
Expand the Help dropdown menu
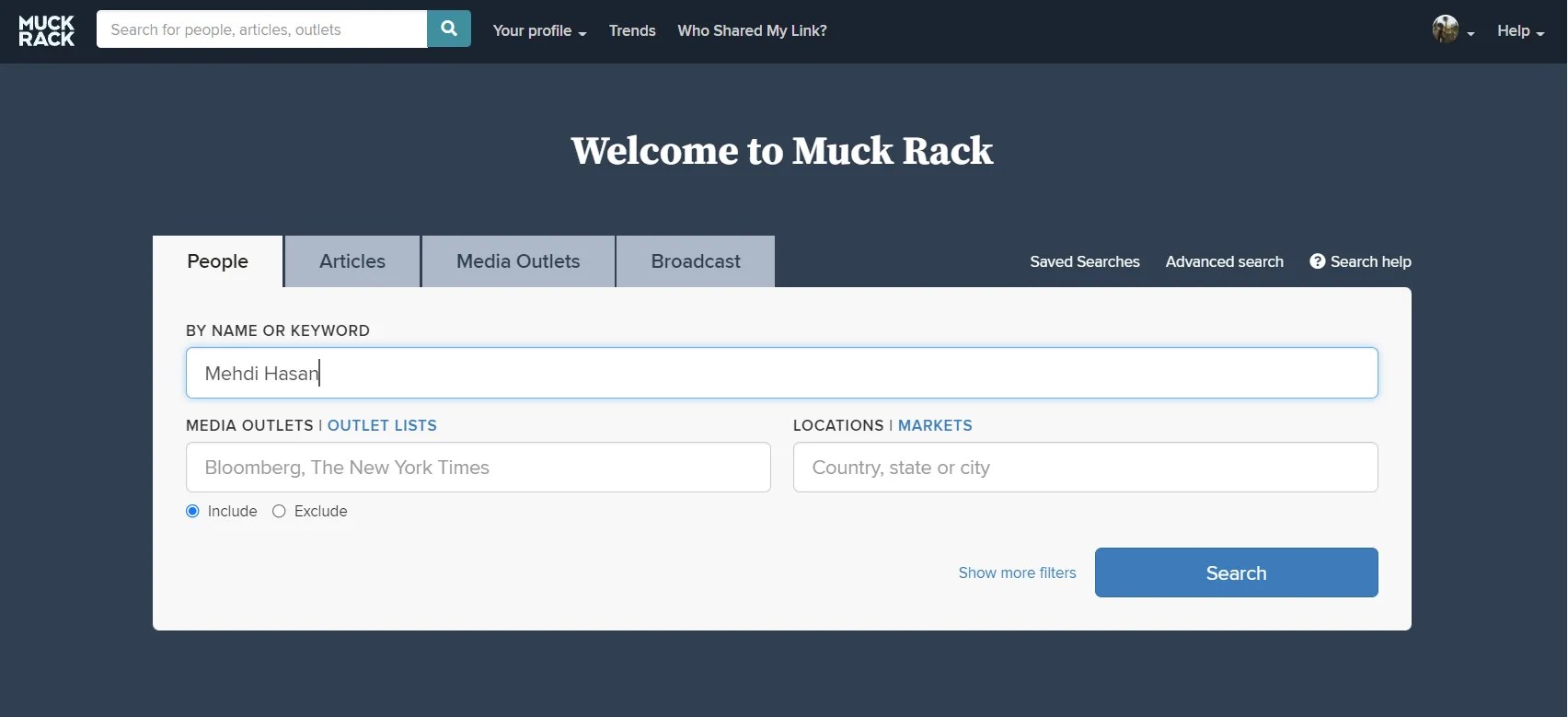[x=1520, y=30]
